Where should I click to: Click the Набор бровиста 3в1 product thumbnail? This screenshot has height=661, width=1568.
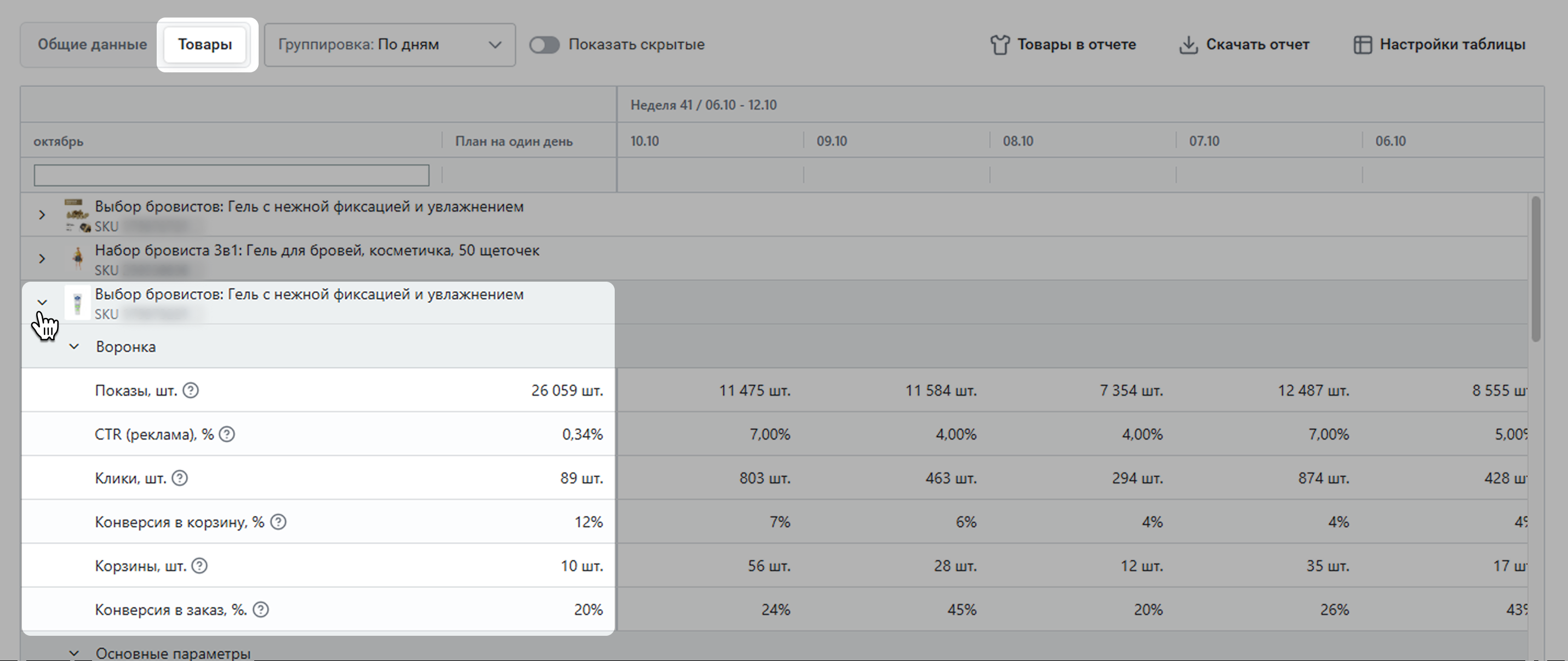click(77, 259)
